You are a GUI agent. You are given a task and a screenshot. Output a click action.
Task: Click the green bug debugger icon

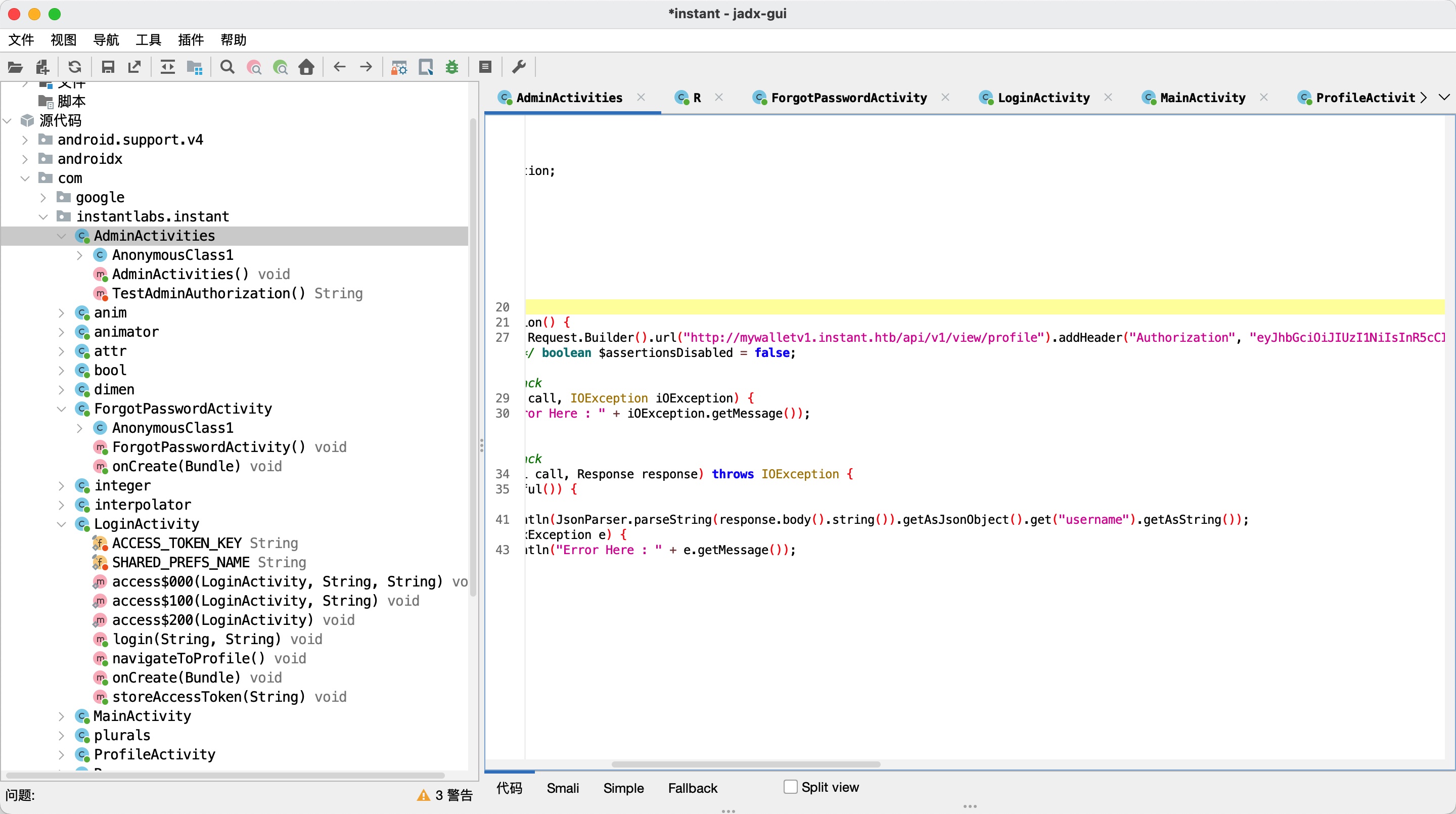tap(451, 67)
